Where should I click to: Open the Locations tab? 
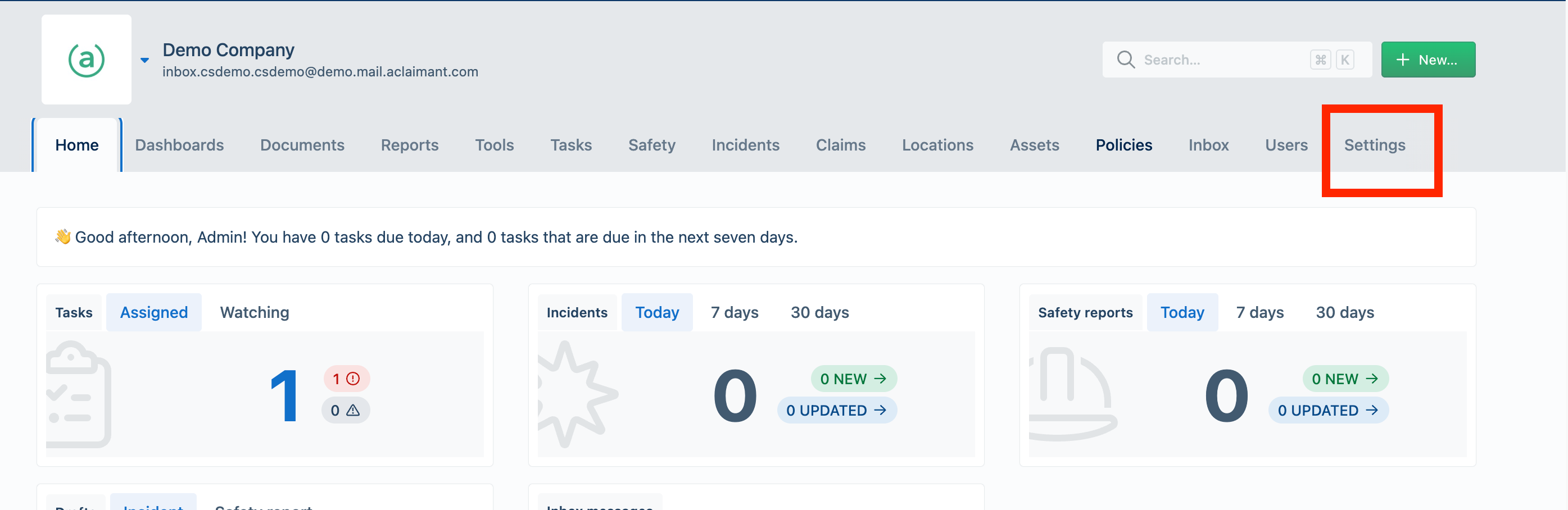coord(937,145)
